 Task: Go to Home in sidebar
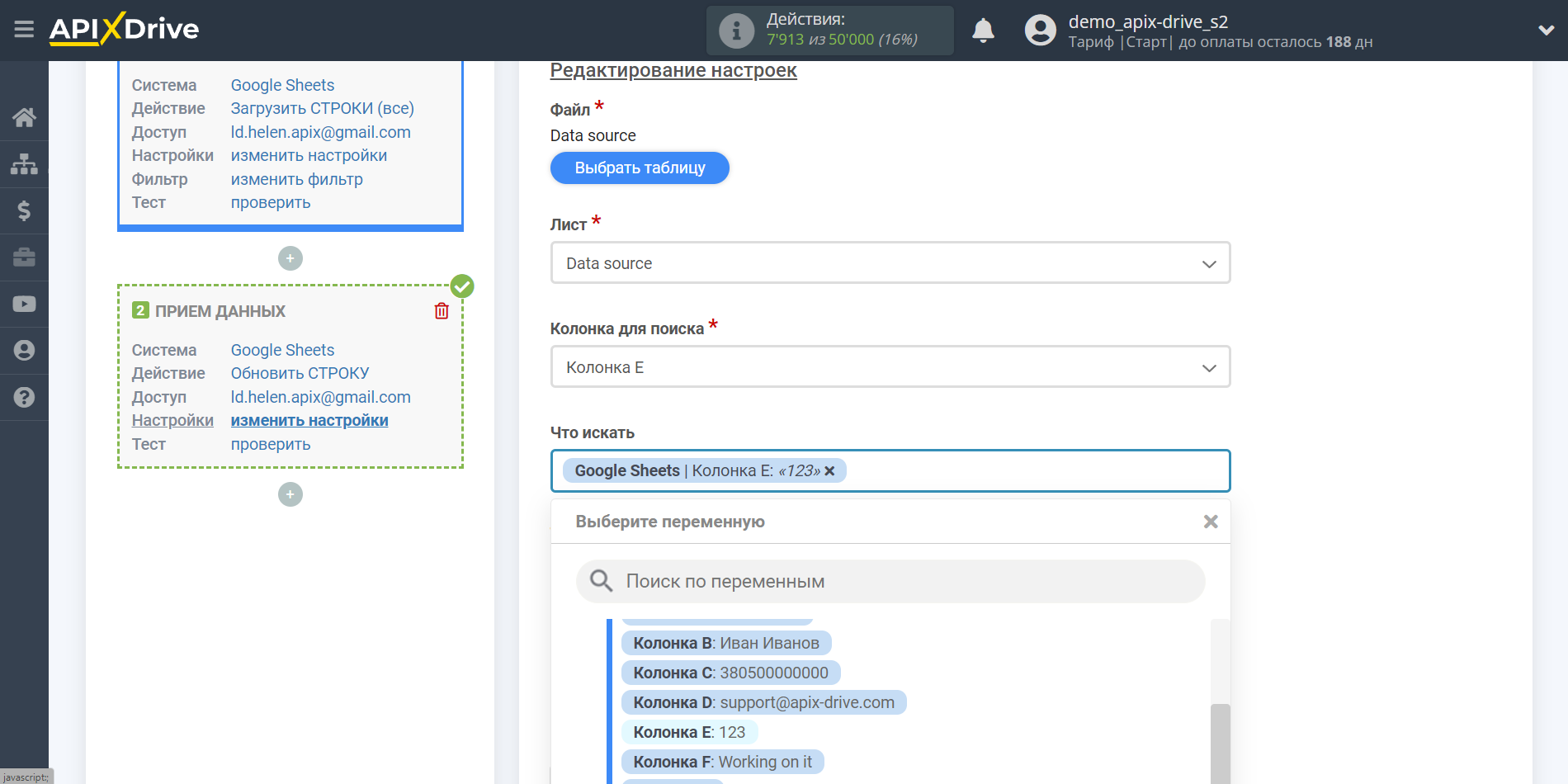tap(24, 117)
